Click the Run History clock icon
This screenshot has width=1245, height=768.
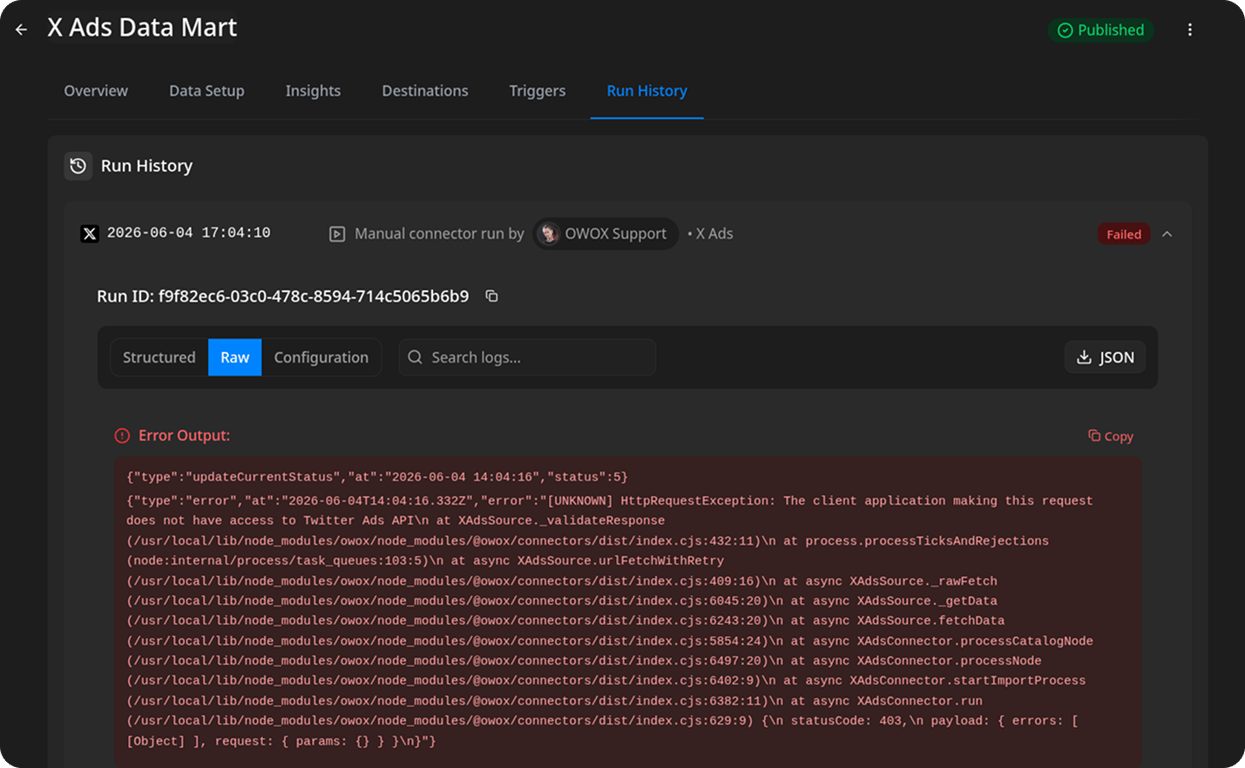(x=78, y=166)
